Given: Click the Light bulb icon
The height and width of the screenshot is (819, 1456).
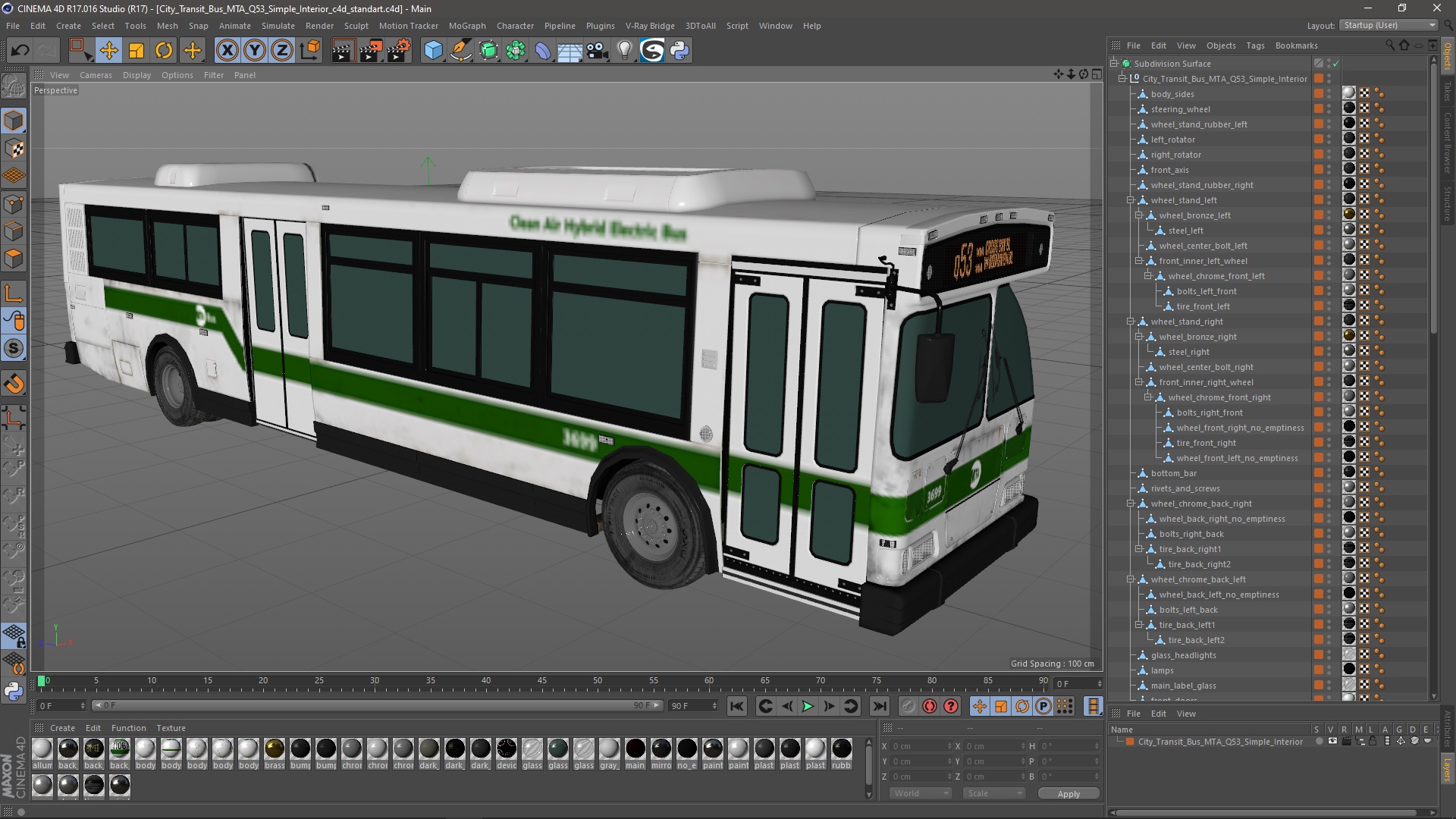Looking at the screenshot, I should (625, 50).
